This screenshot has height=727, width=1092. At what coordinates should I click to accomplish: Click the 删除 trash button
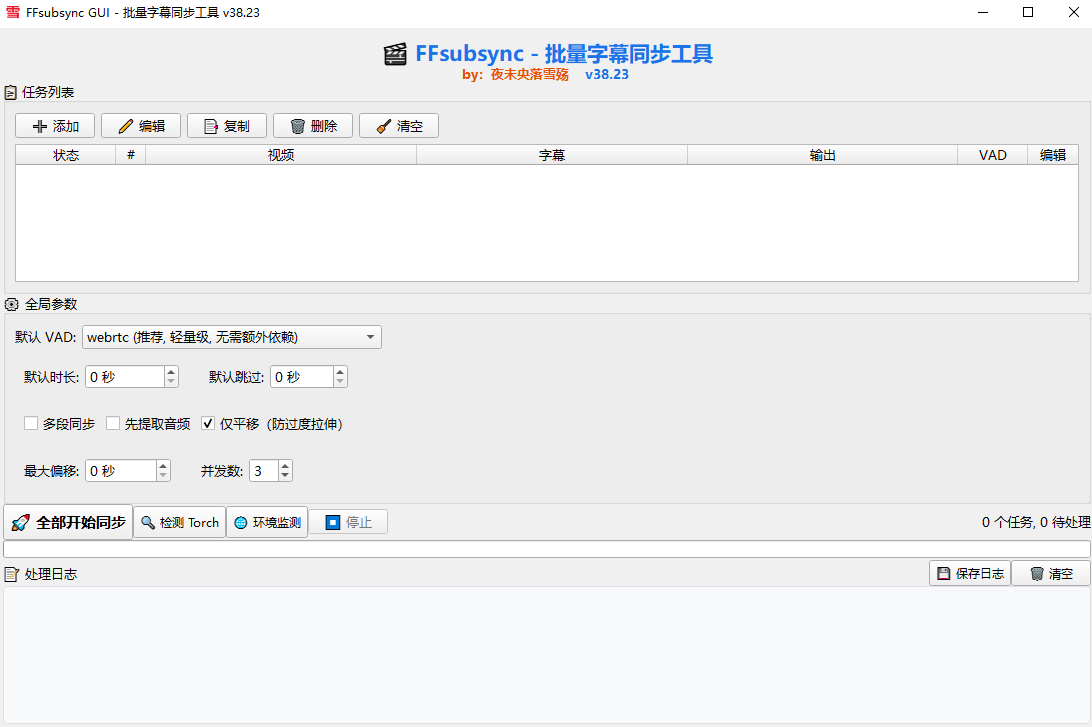[313, 126]
